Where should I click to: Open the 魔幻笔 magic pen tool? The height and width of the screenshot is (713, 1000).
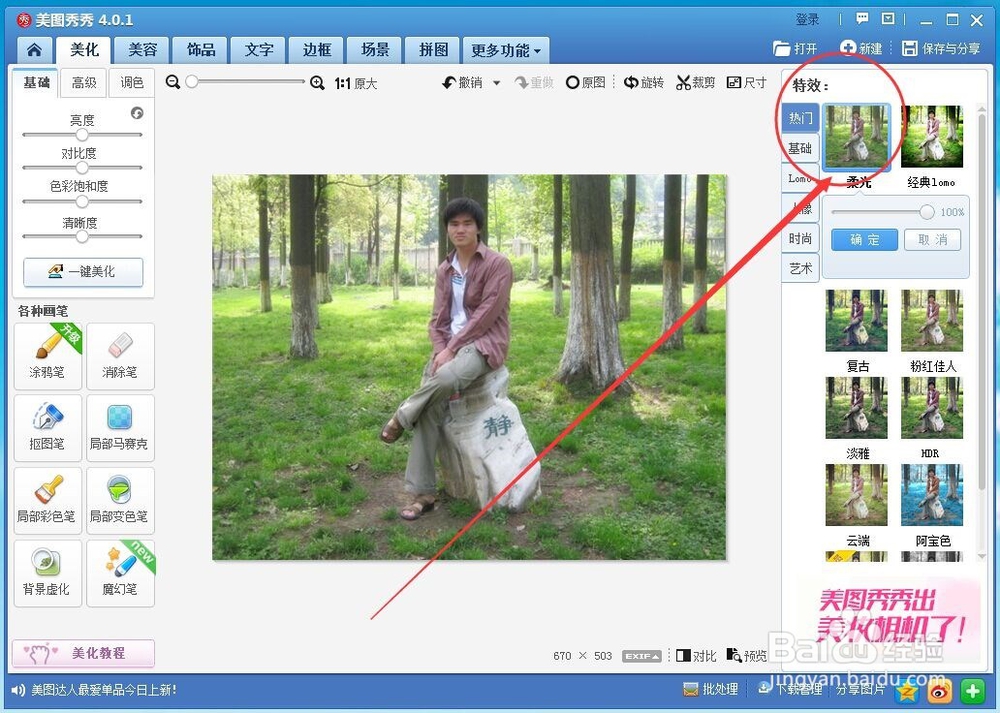point(120,573)
